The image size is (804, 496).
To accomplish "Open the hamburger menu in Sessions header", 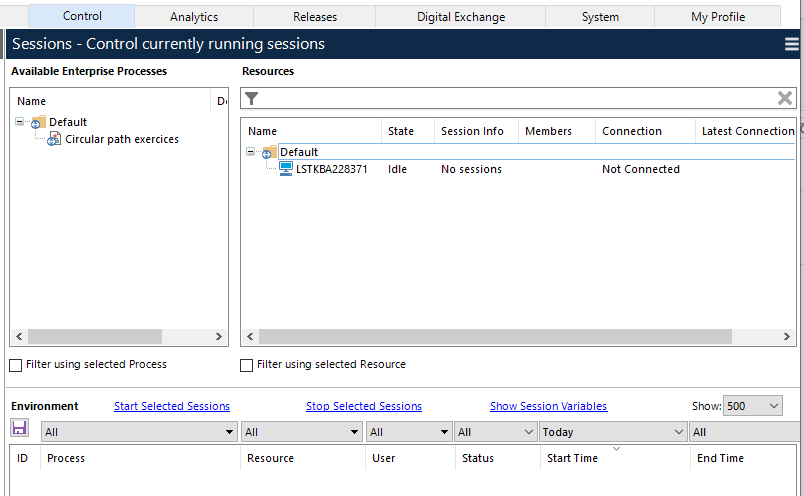I will [791, 44].
